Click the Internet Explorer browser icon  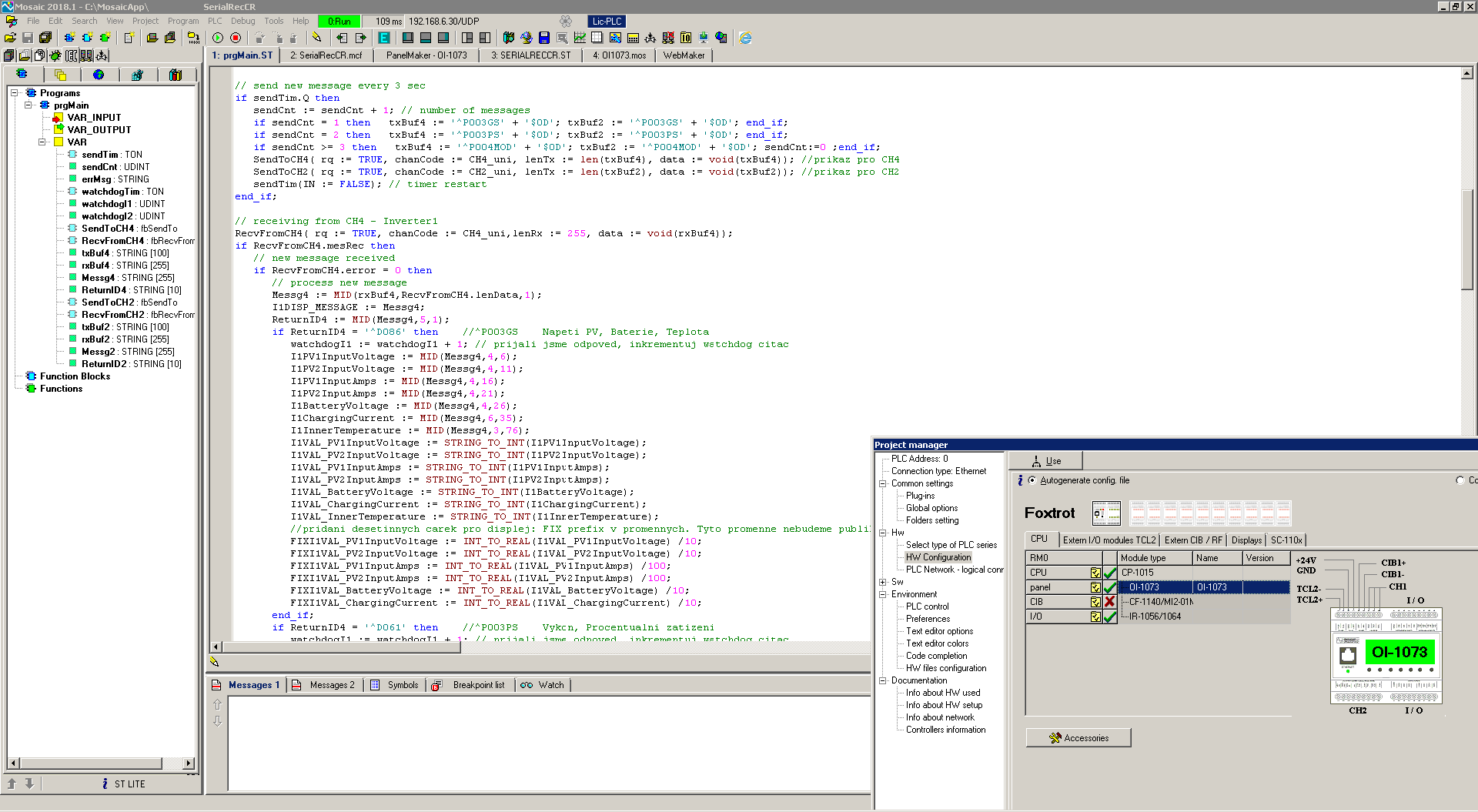point(745,38)
